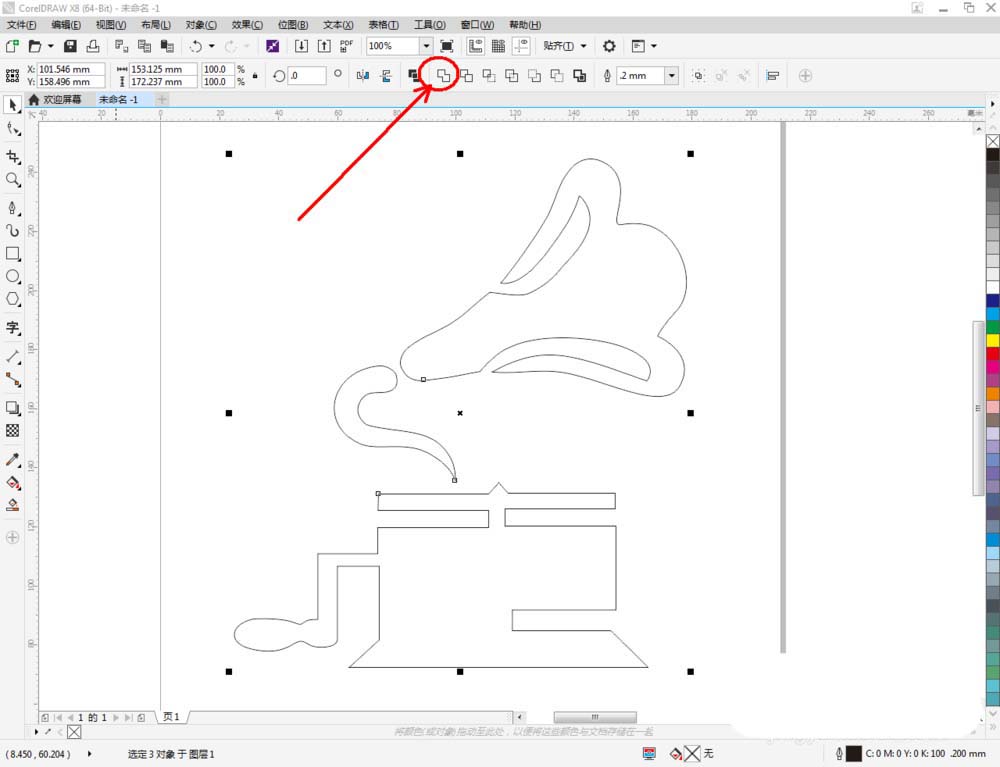This screenshot has width=1000, height=767.
Task: Add a new document with plus tab
Action: click(x=162, y=99)
